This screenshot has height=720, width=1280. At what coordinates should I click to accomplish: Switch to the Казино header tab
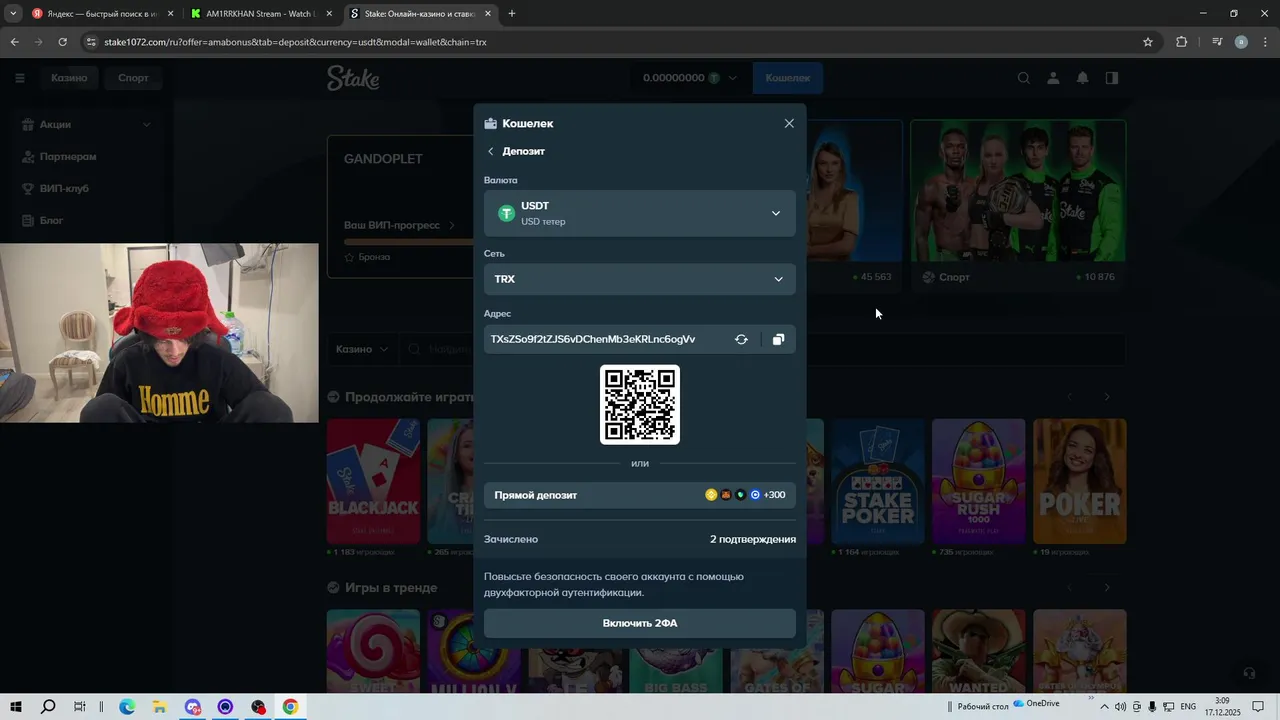(69, 78)
